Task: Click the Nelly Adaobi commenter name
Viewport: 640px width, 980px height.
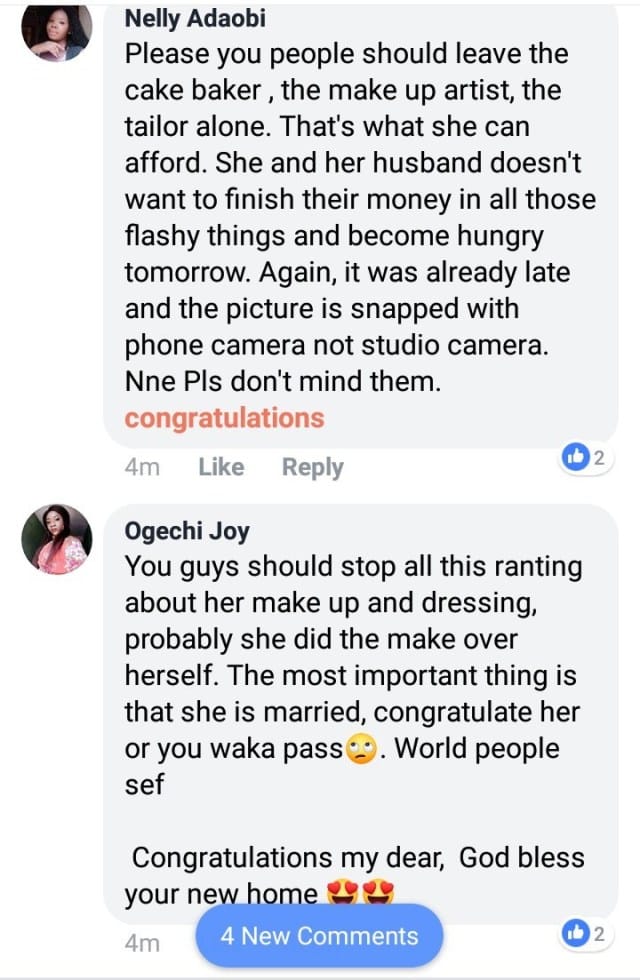Action: [196, 17]
